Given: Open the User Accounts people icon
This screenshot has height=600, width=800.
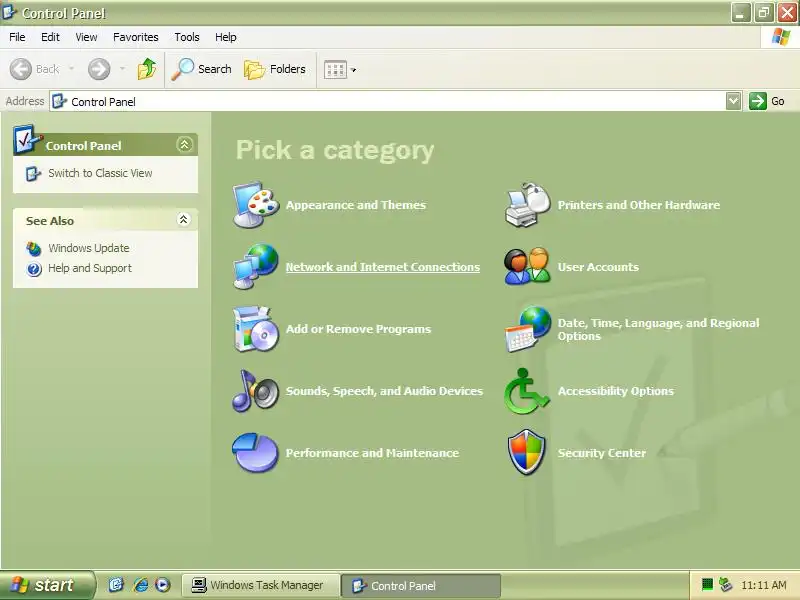Looking at the screenshot, I should coord(528,266).
